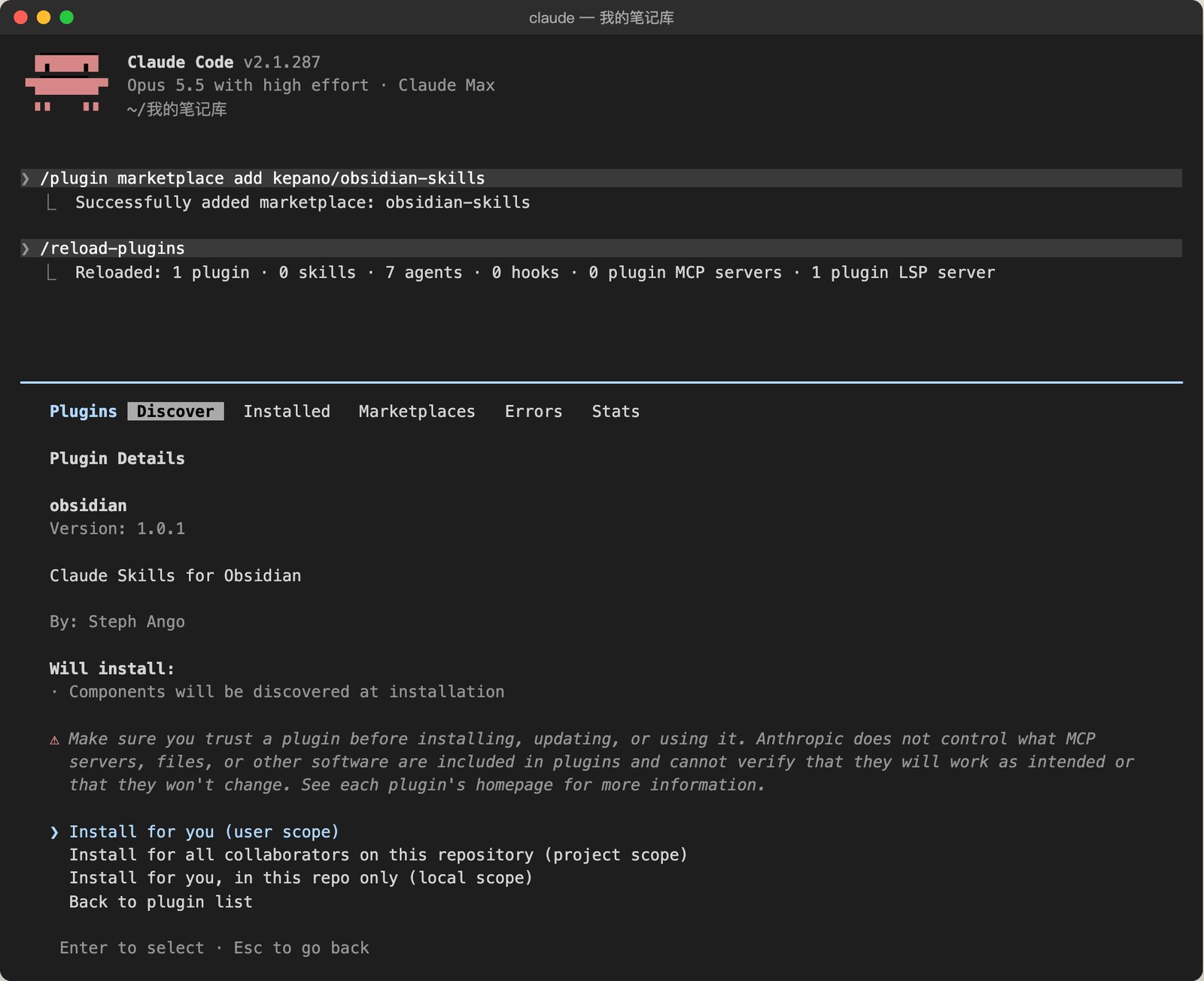Image resolution: width=1204 pixels, height=981 pixels.
Task: Click the Plugins heading label
Action: (84, 411)
